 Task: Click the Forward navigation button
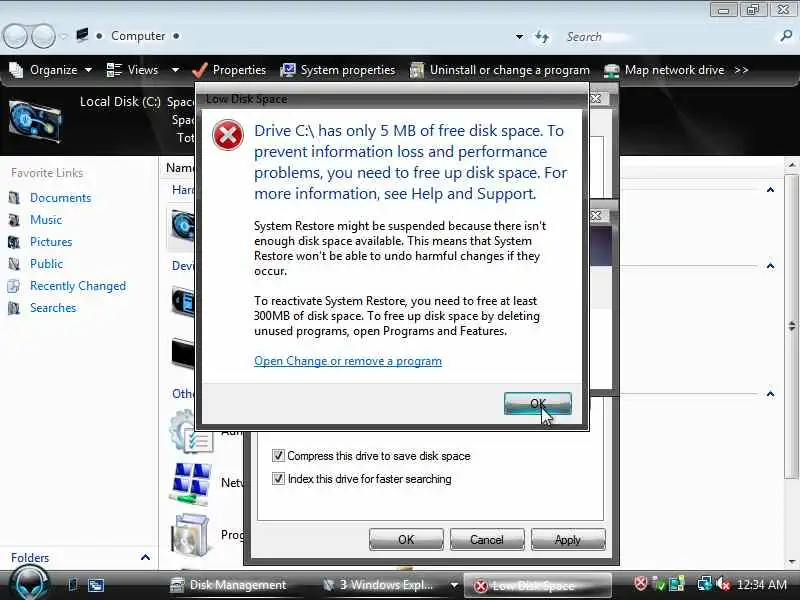(43, 36)
